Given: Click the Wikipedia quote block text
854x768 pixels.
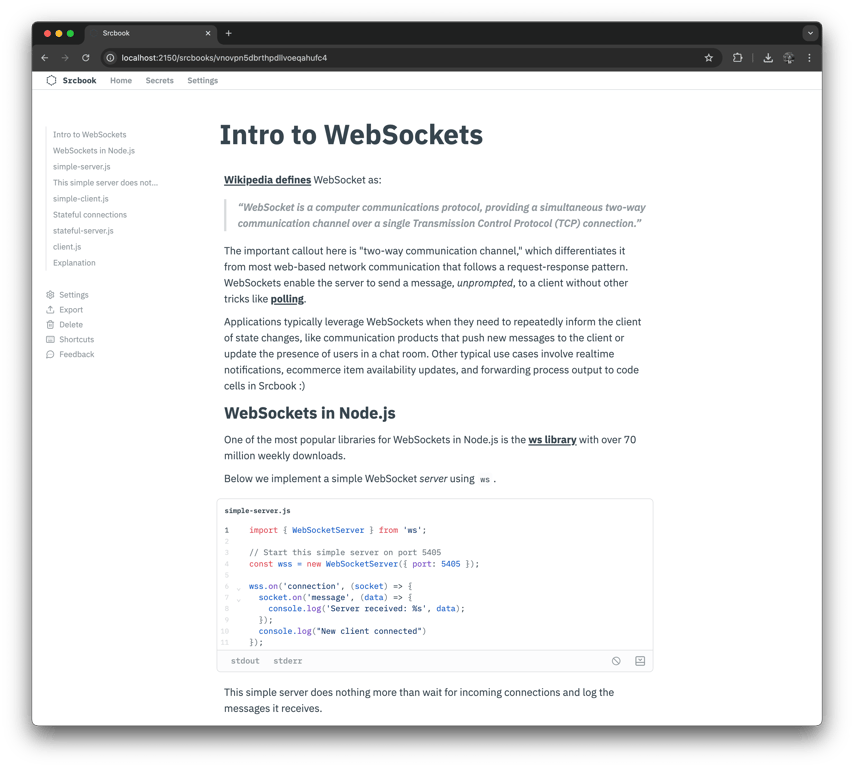Looking at the screenshot, I should [441, 215].
